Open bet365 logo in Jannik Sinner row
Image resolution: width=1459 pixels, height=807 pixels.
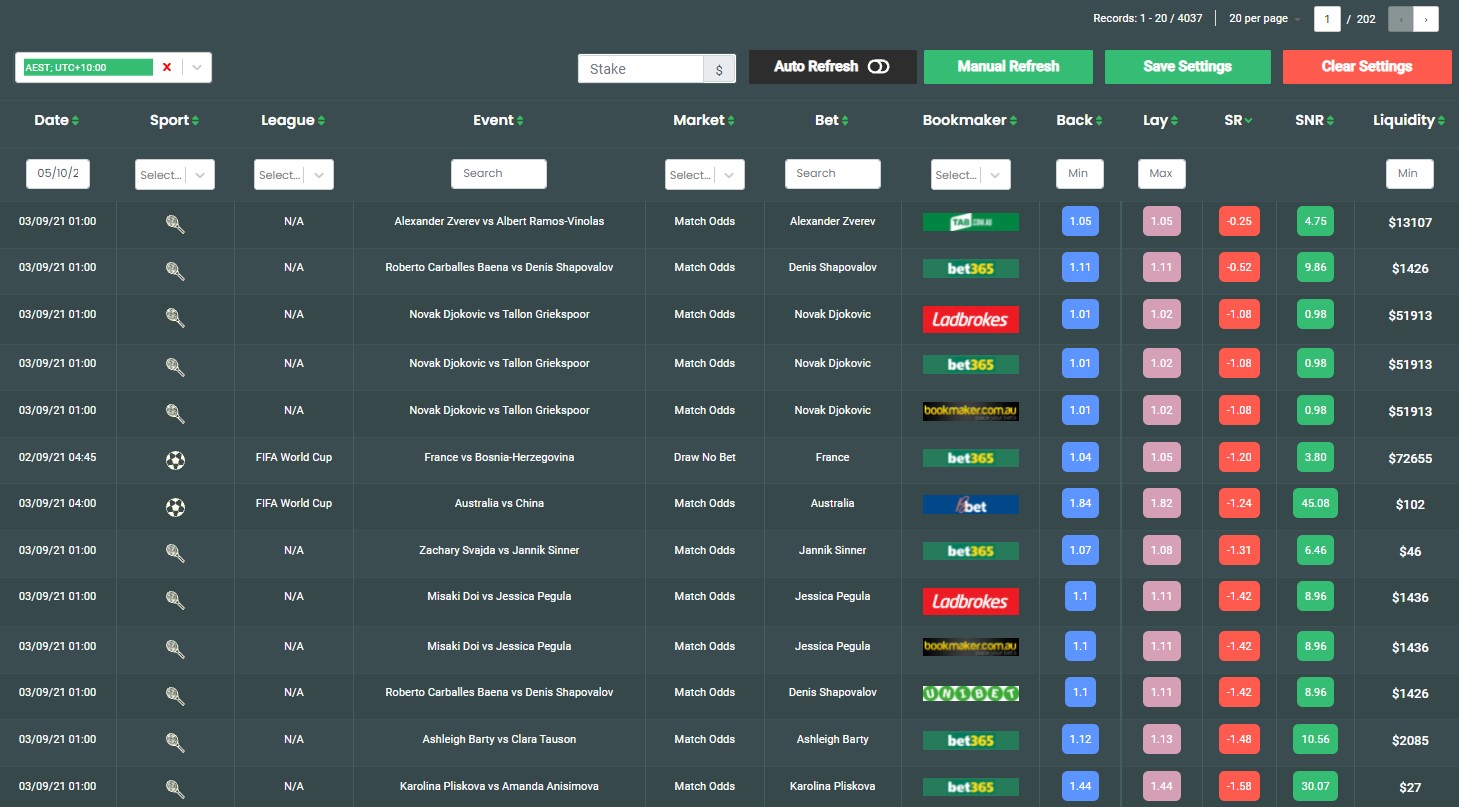coord(970,551)
